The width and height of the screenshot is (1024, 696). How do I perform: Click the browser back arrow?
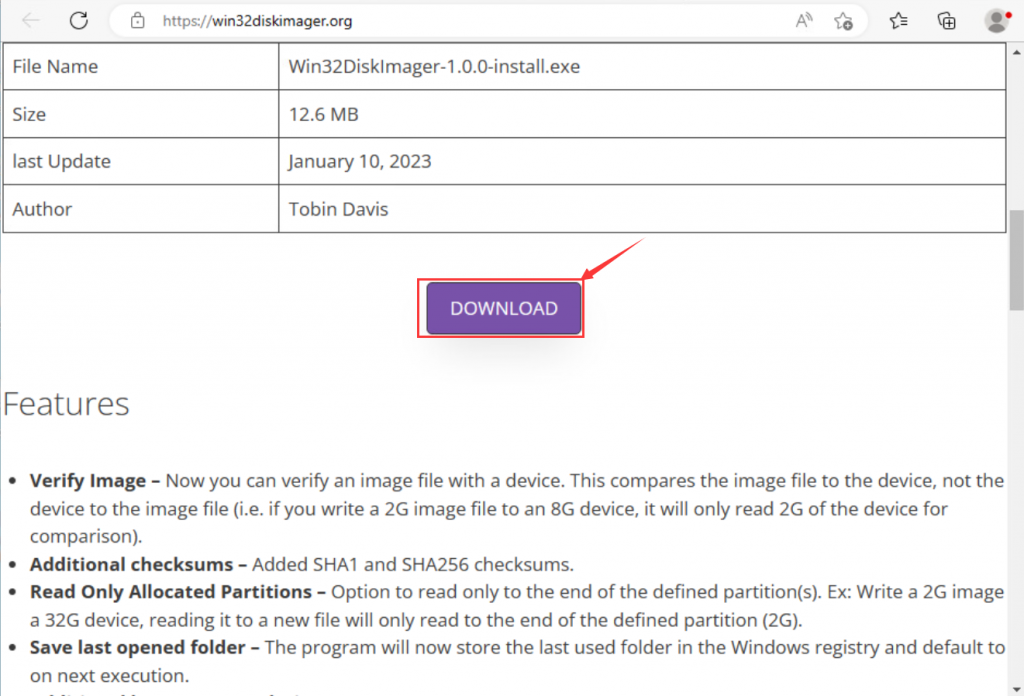click(x=30, y=21)
